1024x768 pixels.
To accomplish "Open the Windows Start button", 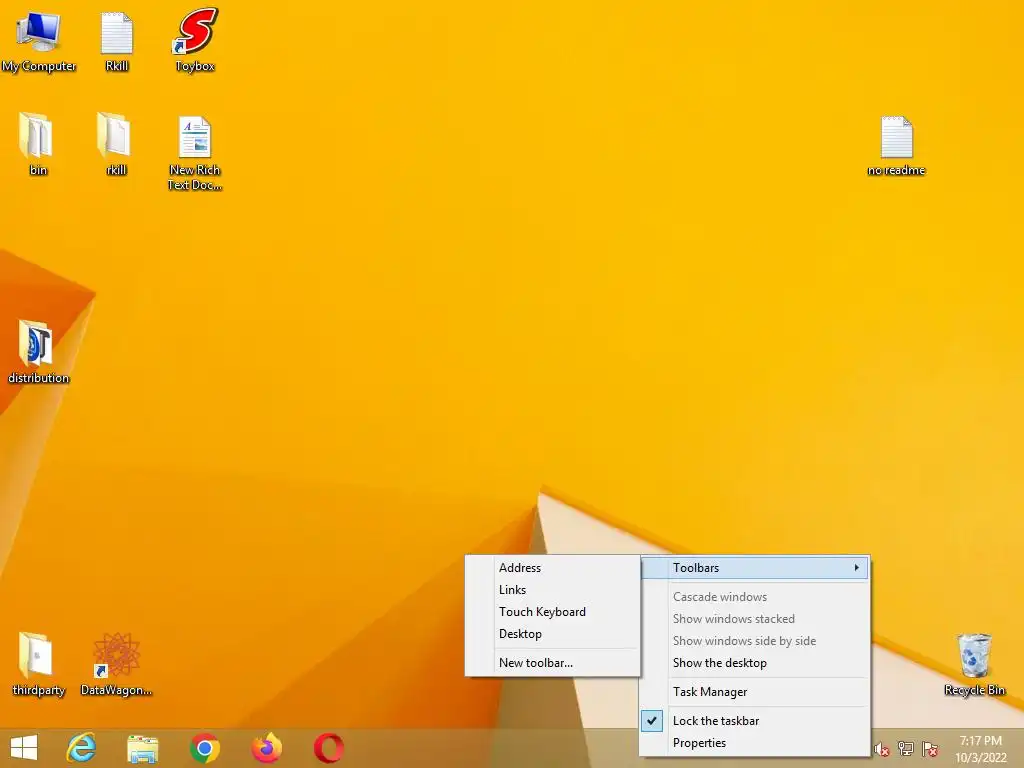I will coord(24,748).
